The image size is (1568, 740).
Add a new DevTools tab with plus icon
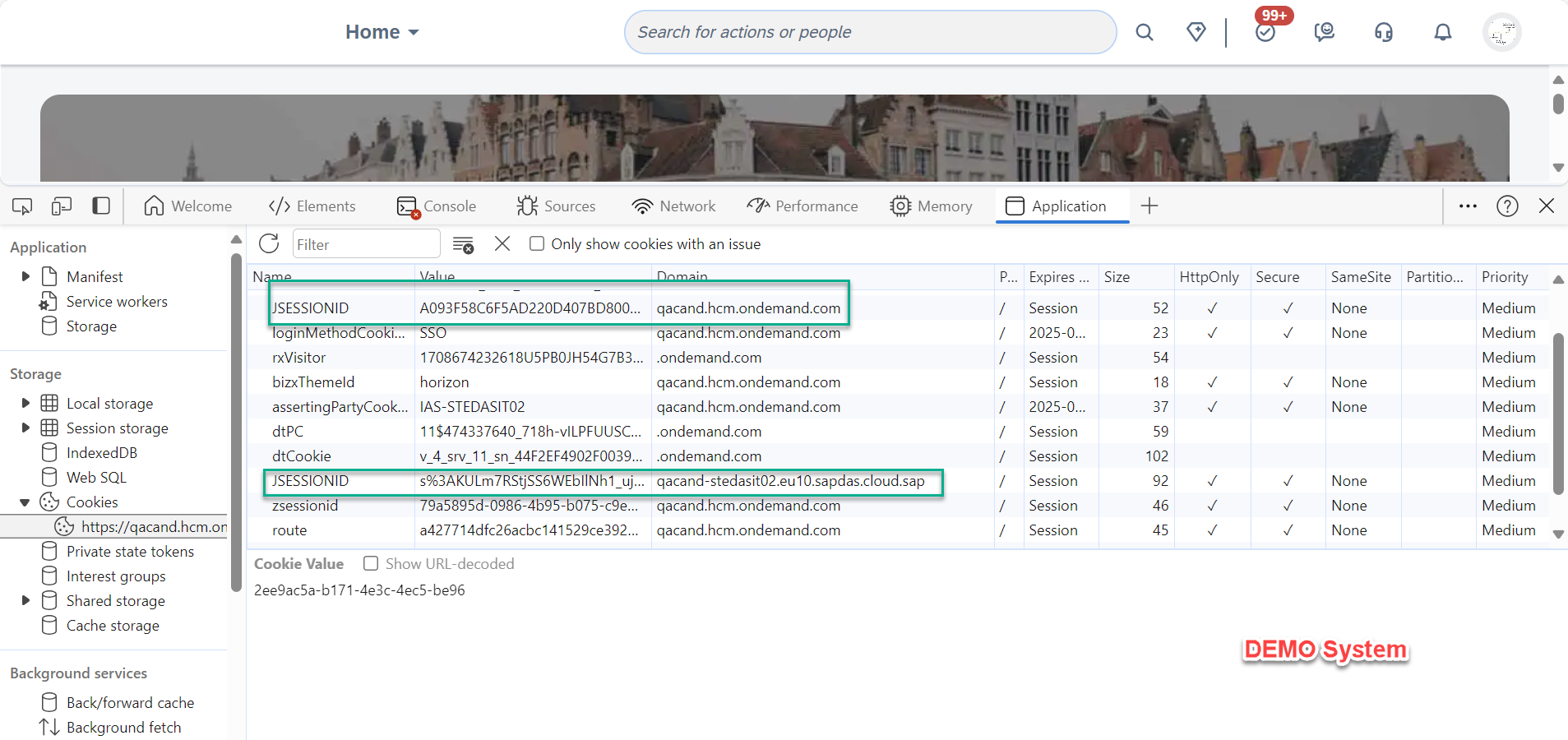[x=1149, y=206]
